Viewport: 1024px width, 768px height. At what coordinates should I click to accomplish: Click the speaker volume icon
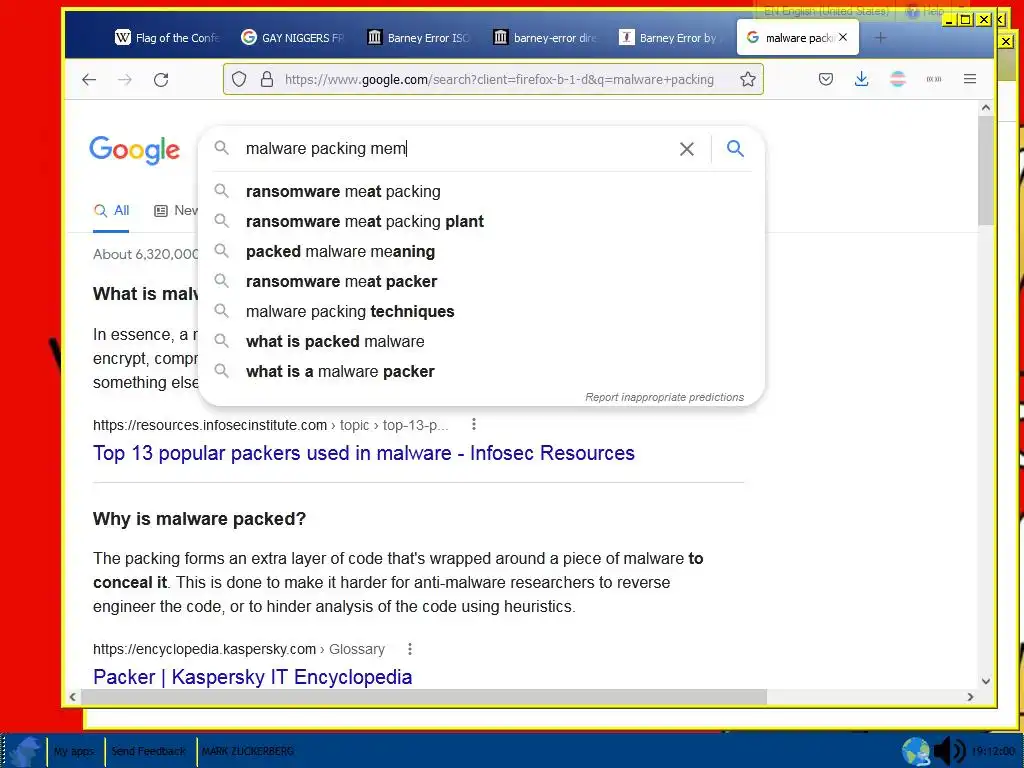(x=949, y=751)
